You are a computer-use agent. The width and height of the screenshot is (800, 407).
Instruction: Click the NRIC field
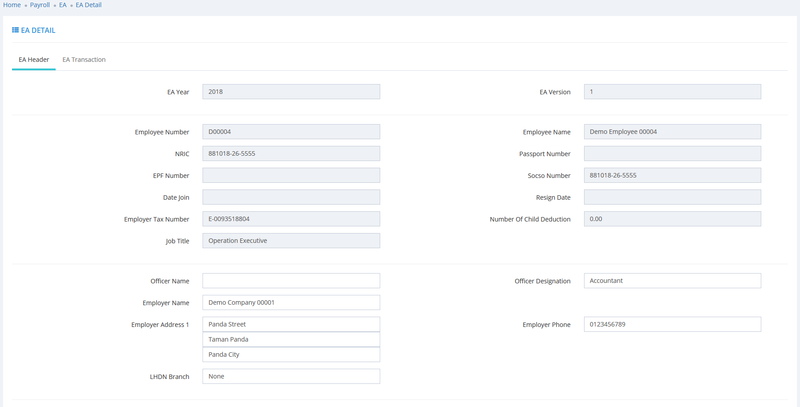pyautogui.click(x=291, y=154)
